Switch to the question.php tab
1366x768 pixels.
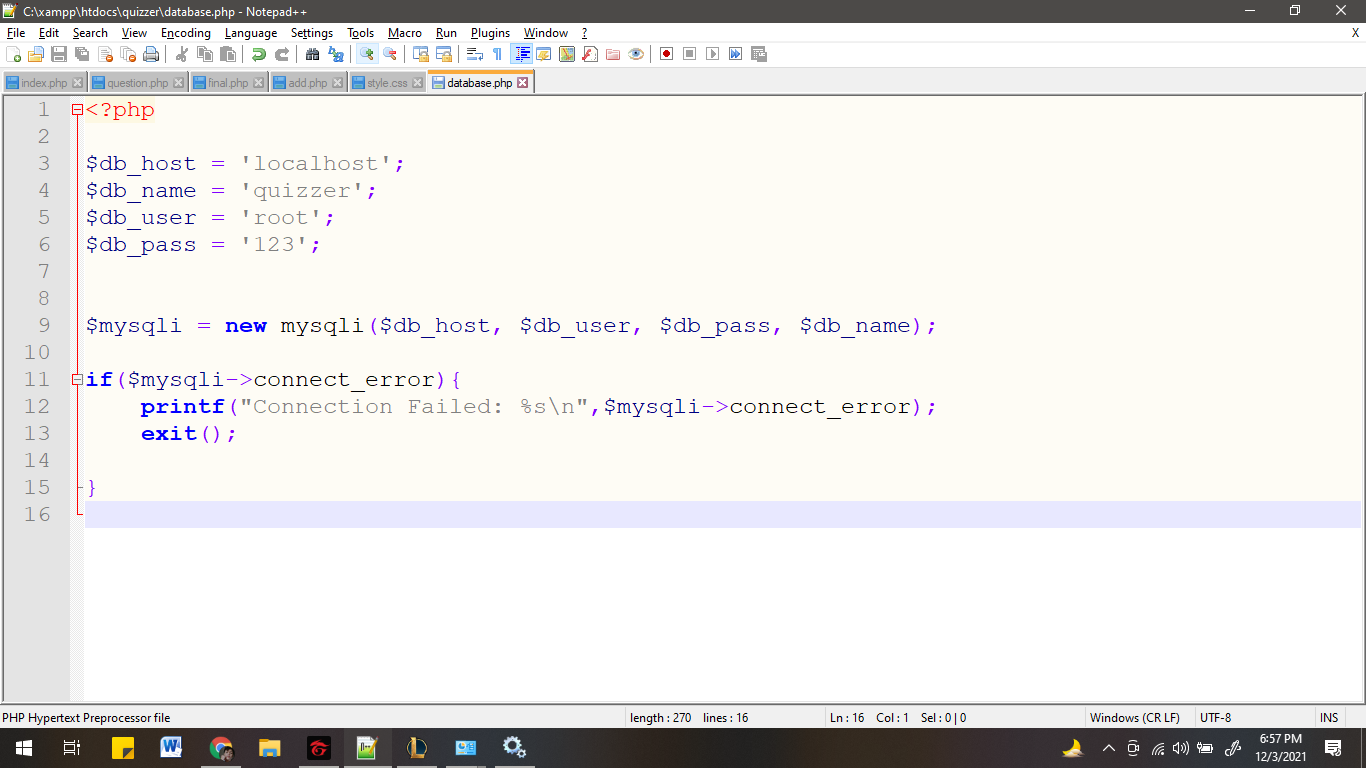[x=138, y=83]
